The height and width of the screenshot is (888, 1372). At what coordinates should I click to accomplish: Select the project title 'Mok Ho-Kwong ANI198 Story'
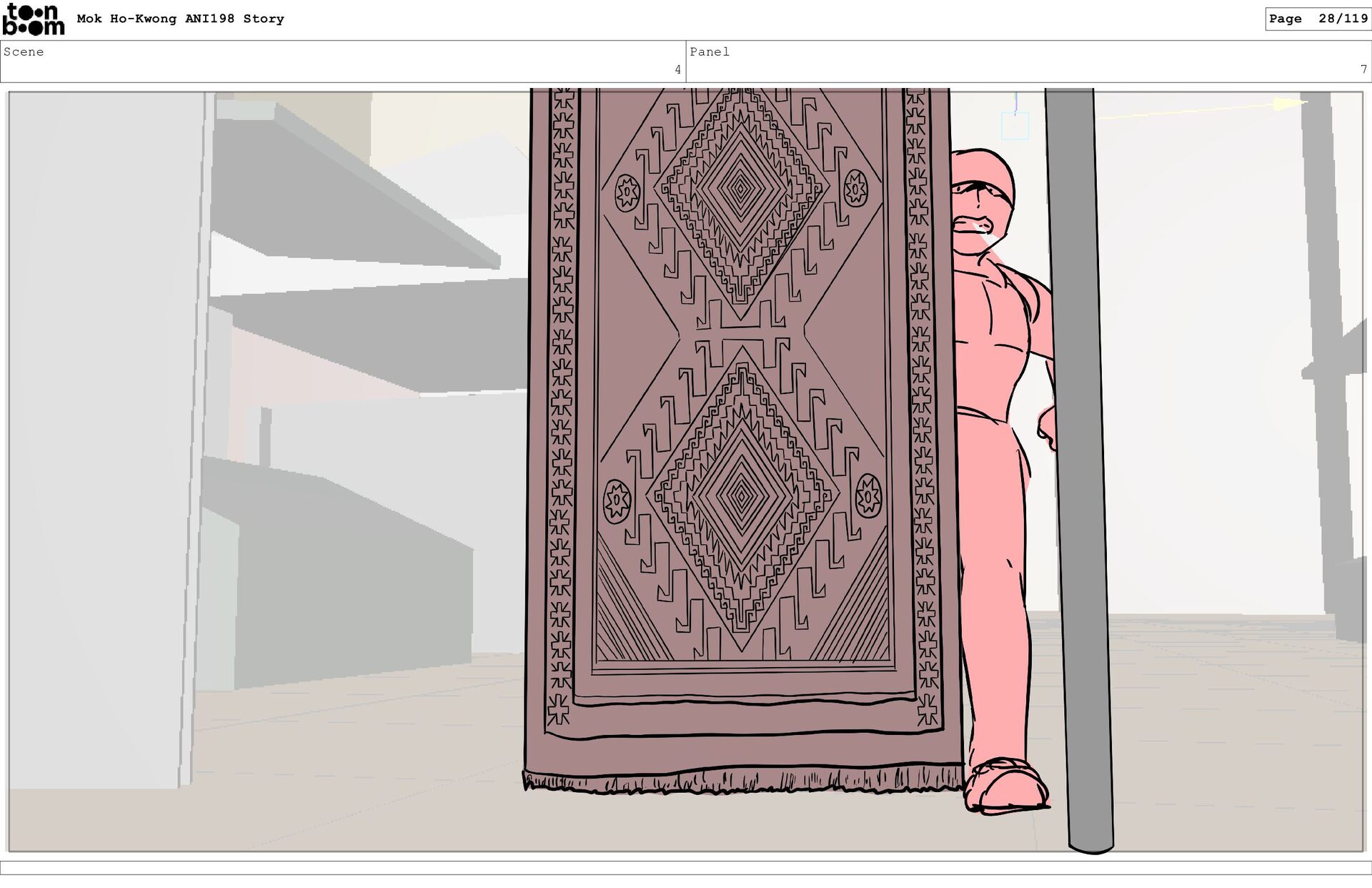click(x=180, y=19)
